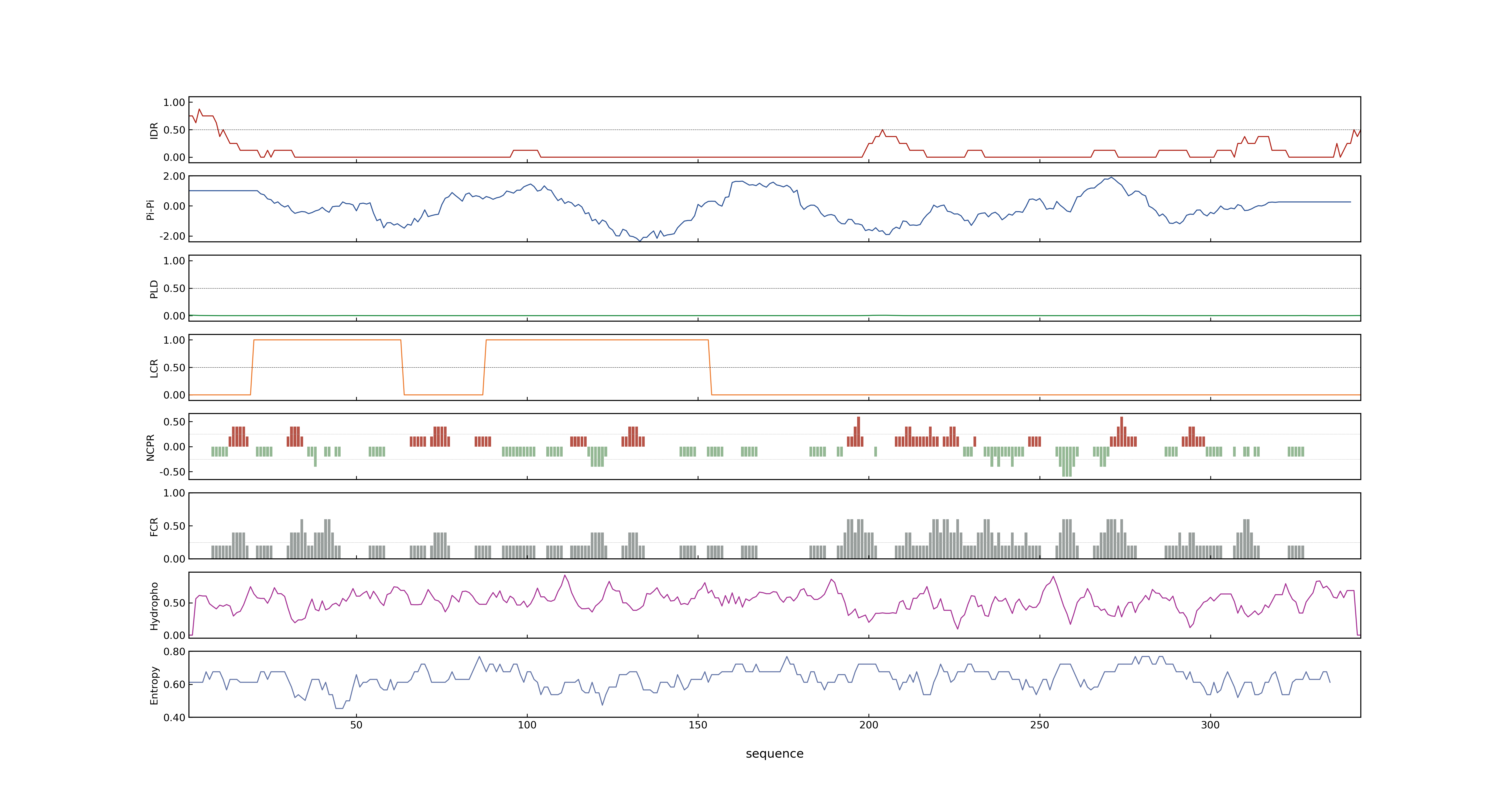Click the FCR axis label
This screenshot has height=806, width=1512.
pyautogui.click(x=154, y=526)
